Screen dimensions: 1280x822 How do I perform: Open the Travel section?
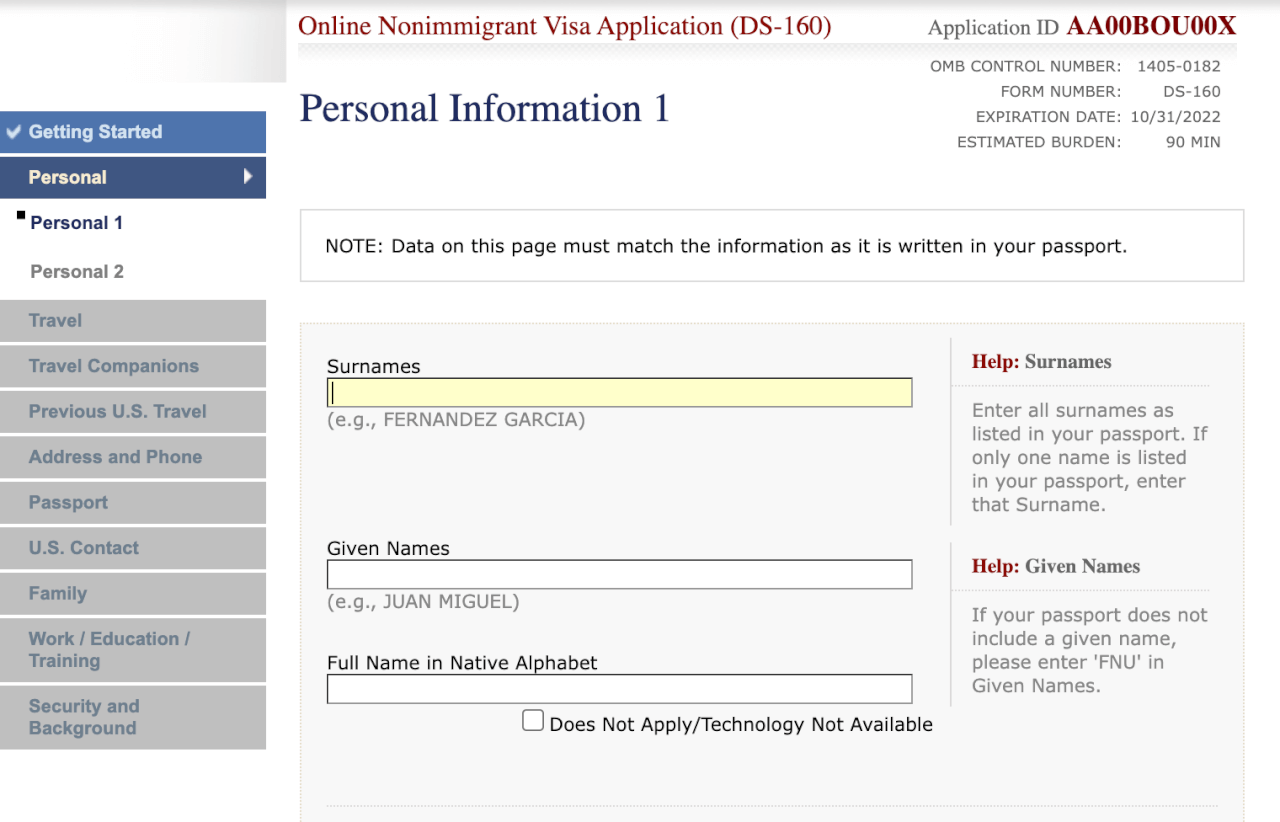[x=56, y=321]
